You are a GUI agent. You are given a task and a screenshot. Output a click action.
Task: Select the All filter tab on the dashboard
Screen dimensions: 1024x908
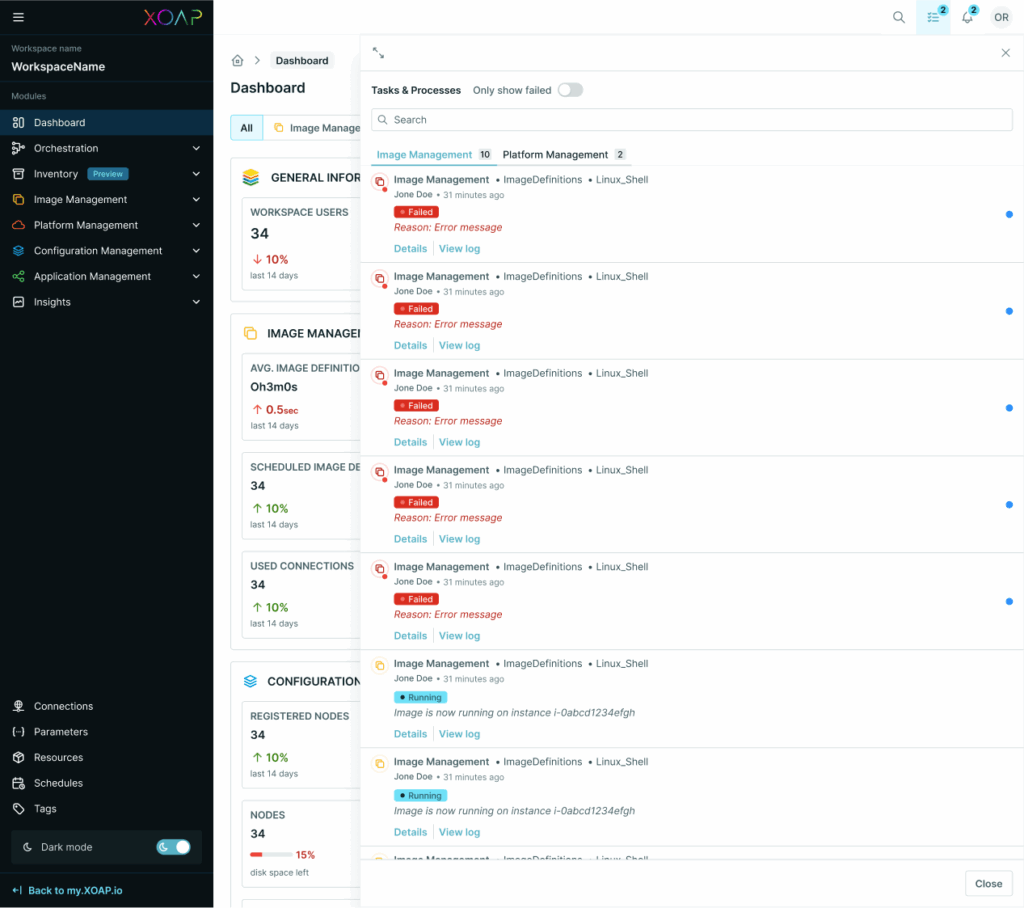click(x=246, y=128)
